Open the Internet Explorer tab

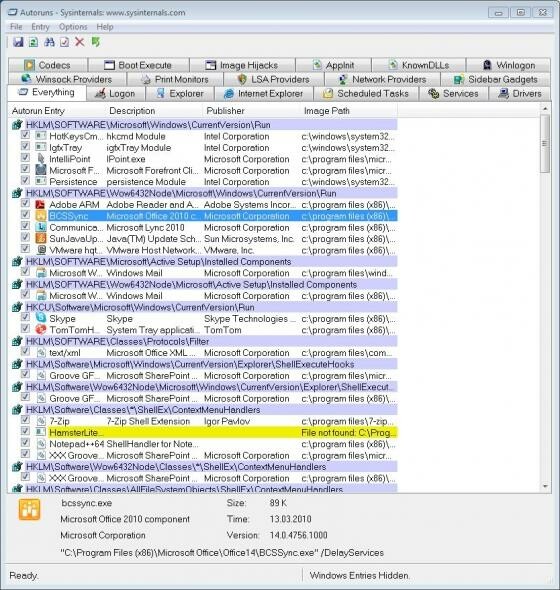pos(264,94)
